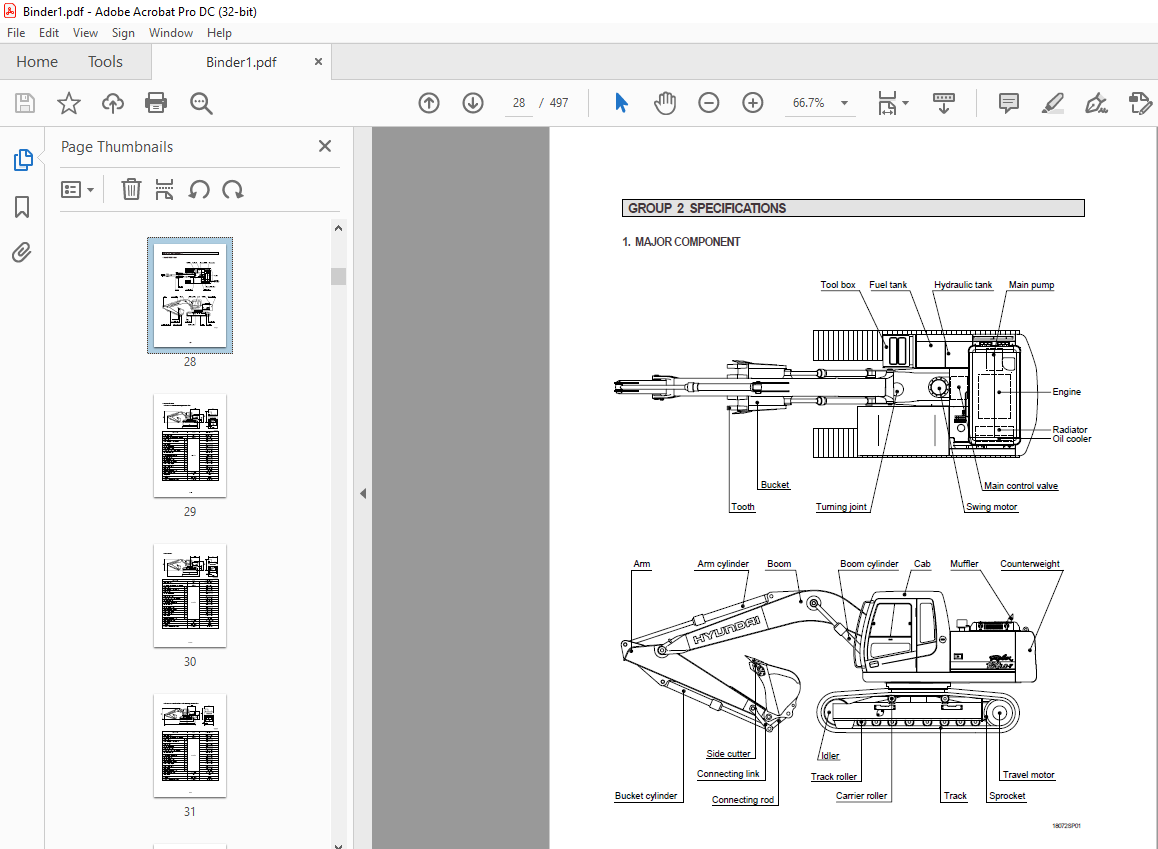Zoom in with the plus icon
This screenshot has height=849, width=1158.
click(753, 103)
